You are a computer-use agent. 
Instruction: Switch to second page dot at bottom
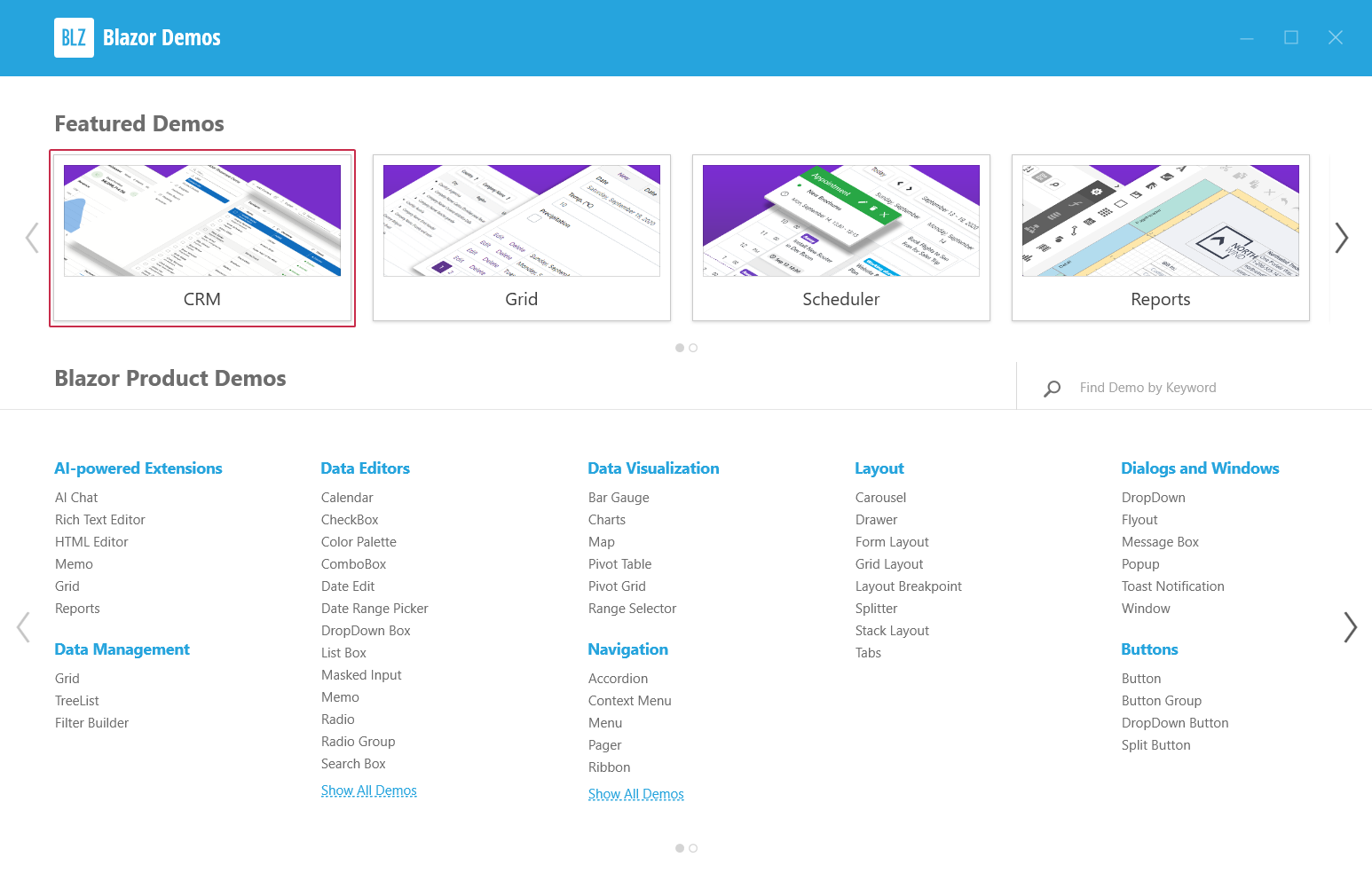[x=693, y=848]
